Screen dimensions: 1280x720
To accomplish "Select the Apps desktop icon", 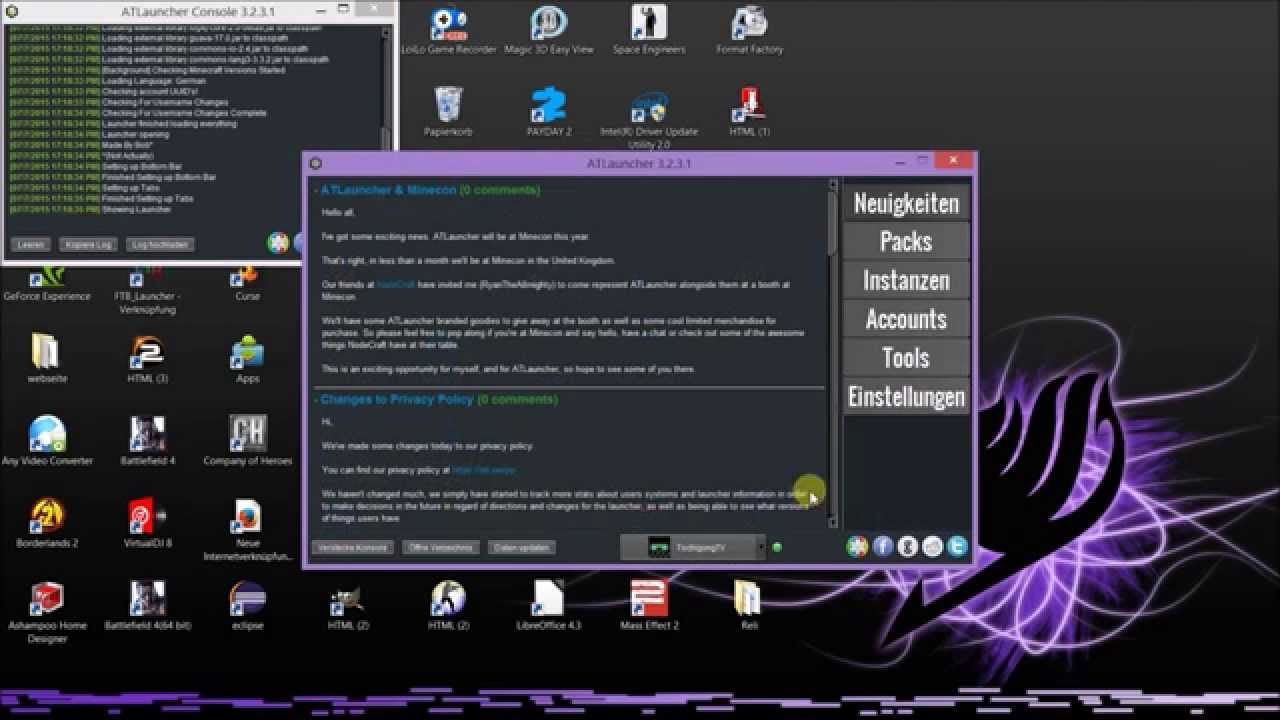I will point(247,359).
